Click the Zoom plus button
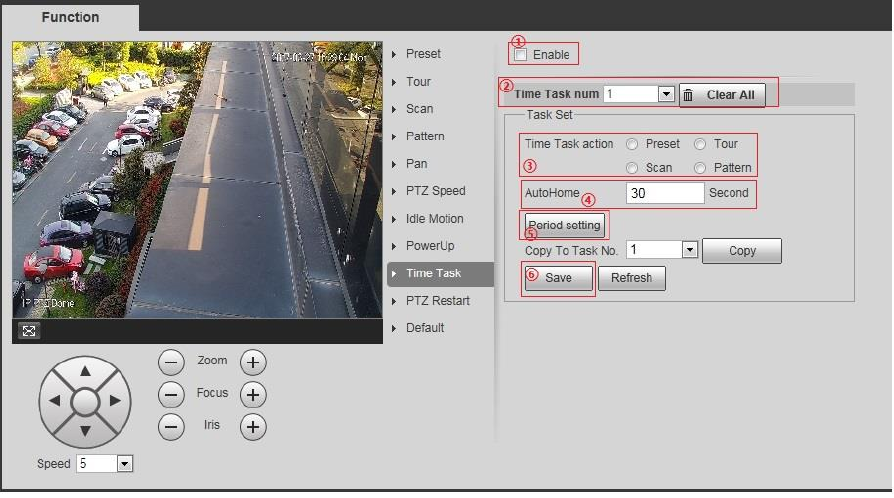The image size is (894, 498). point(253,362)
